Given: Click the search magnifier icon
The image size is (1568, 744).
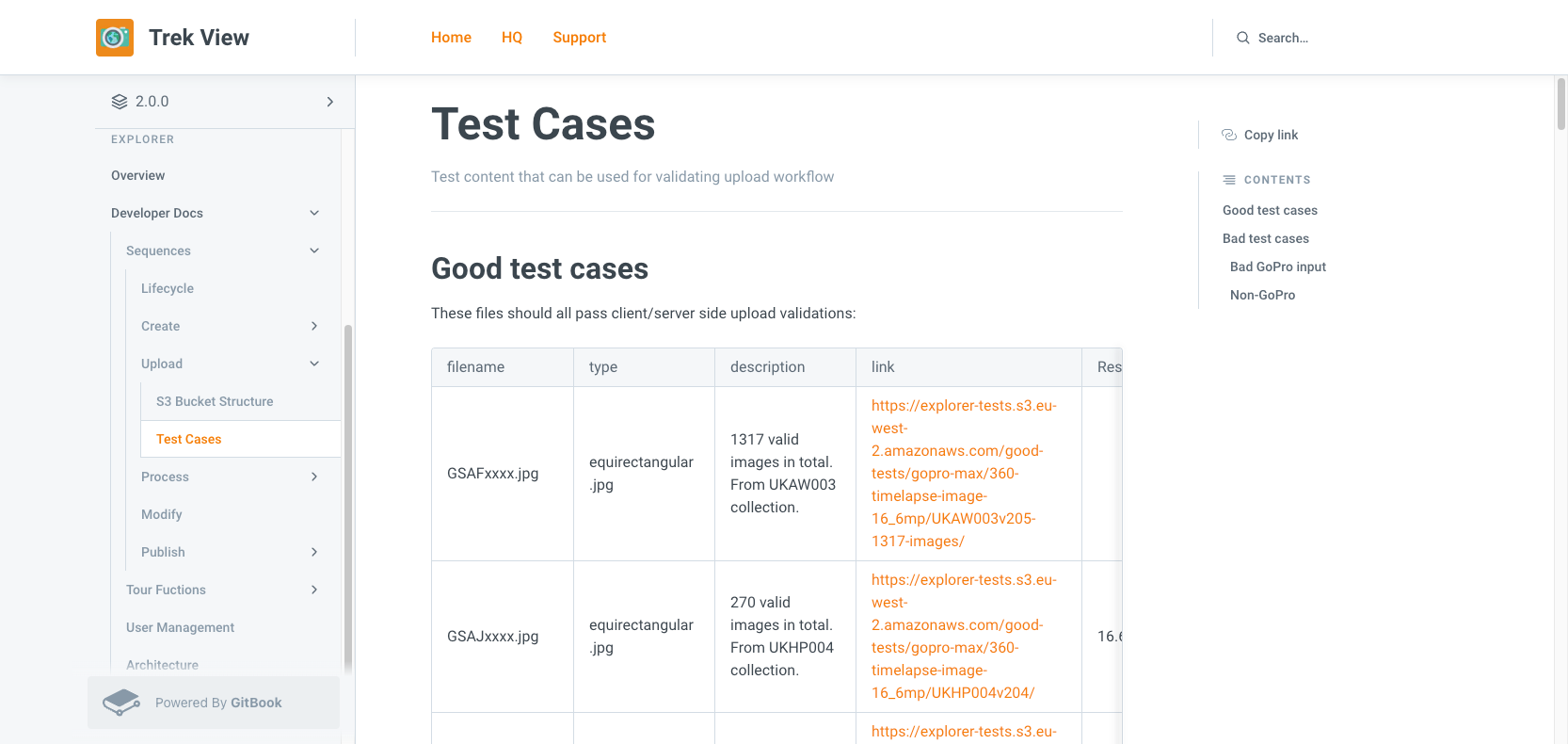Looking at the screenshot, I should point(1242,38).
